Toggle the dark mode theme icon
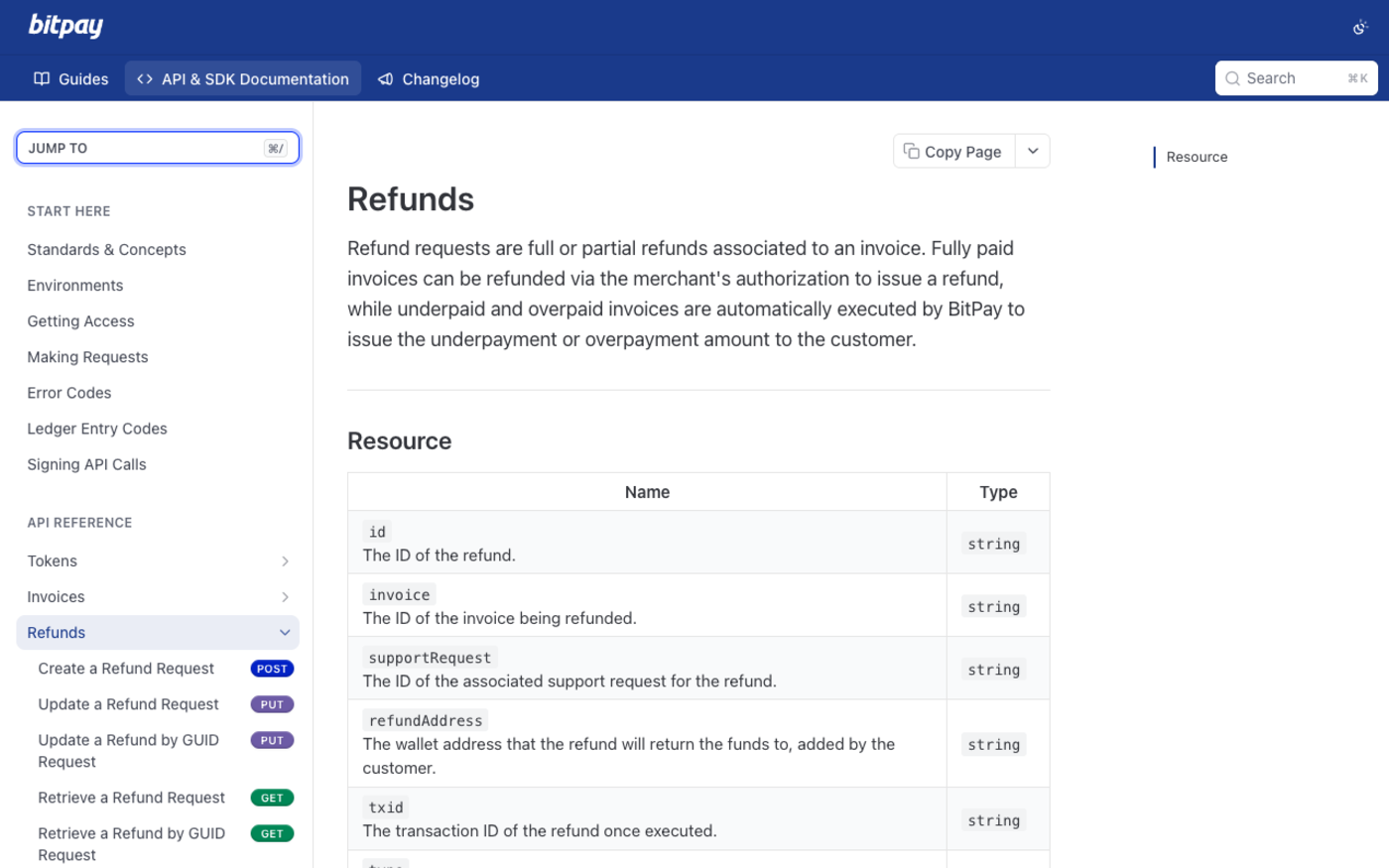 click(x=1360, y=27)
